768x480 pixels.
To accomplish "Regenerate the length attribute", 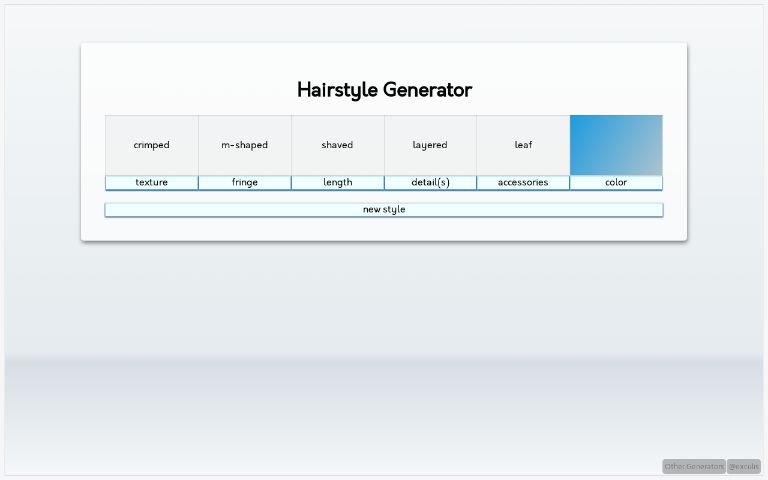I will 337,183.
